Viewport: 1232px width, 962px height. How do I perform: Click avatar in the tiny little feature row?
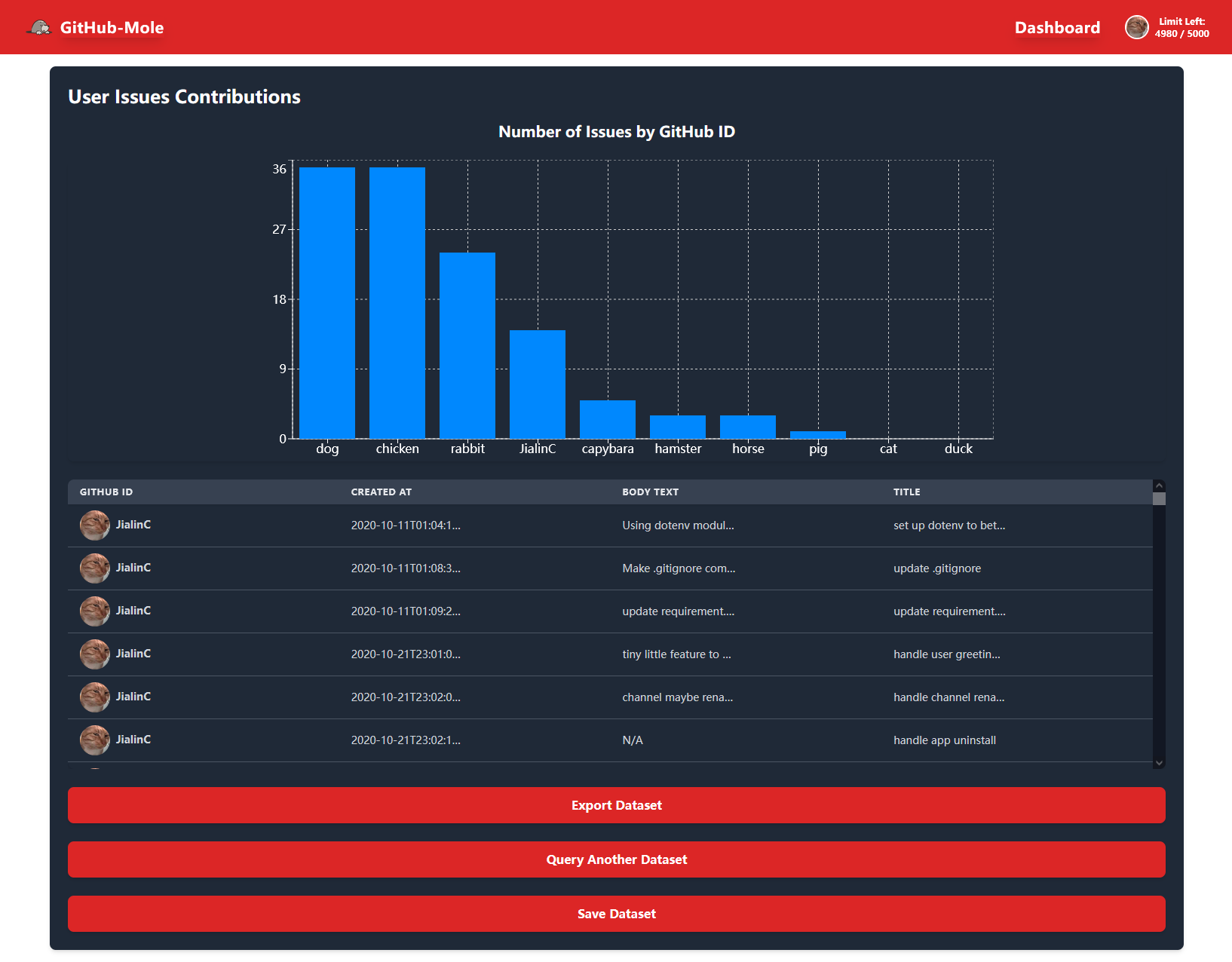point(95,654)
